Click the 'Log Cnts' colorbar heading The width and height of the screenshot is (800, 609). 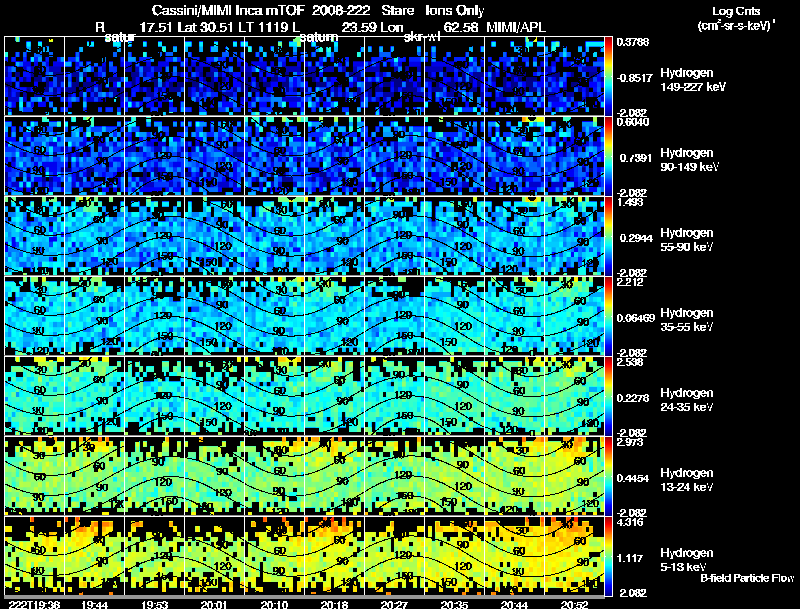(x=736, y=11)
